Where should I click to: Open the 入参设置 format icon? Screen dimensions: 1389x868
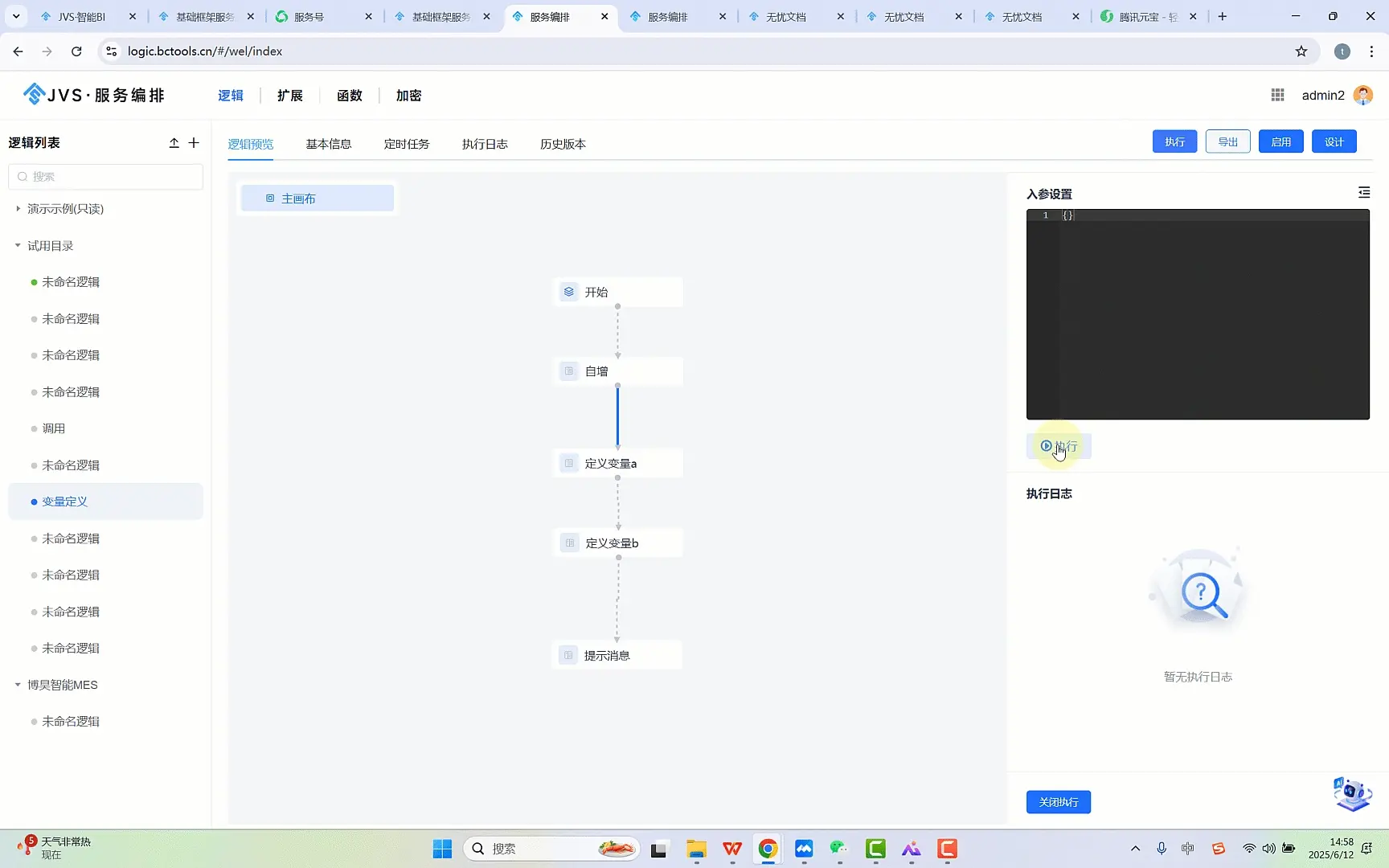click(x=1364, y=192)
